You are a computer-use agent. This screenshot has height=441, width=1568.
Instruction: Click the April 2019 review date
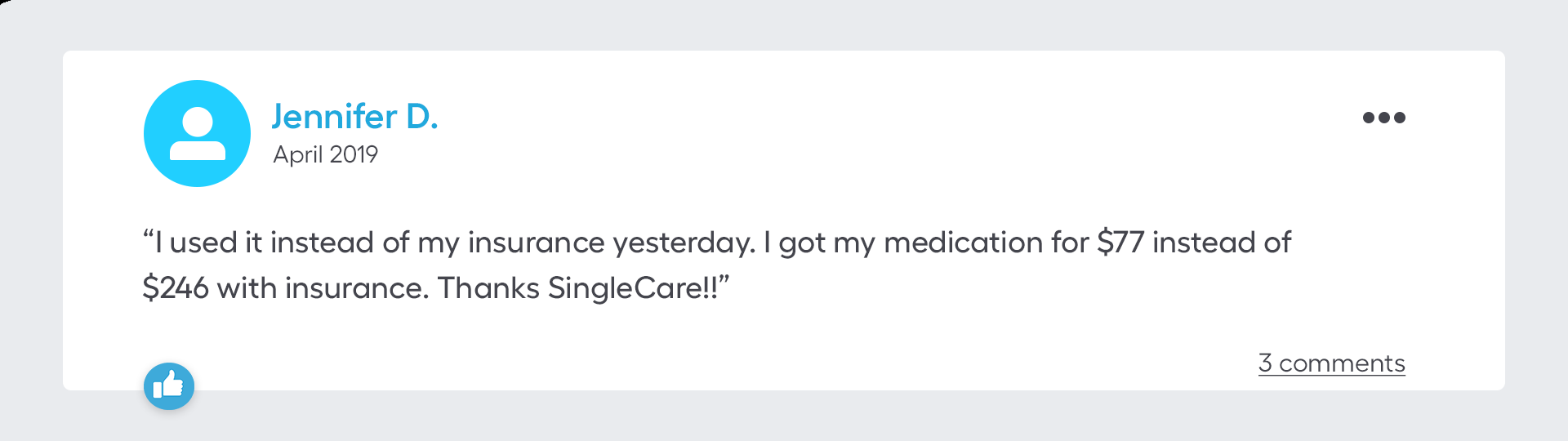coord(325,154)
